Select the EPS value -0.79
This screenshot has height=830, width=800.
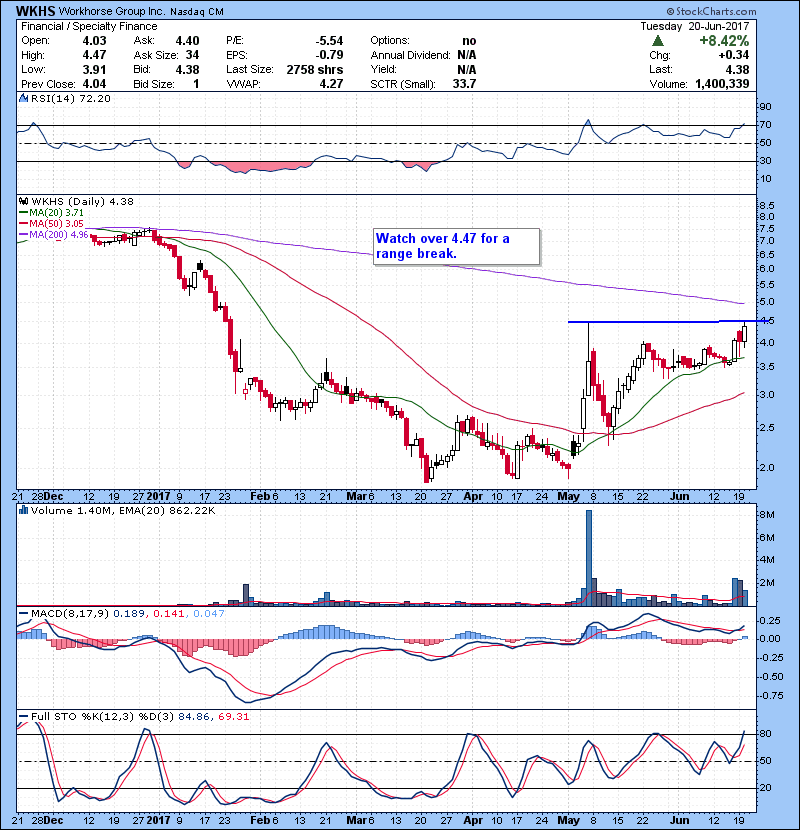329,55
